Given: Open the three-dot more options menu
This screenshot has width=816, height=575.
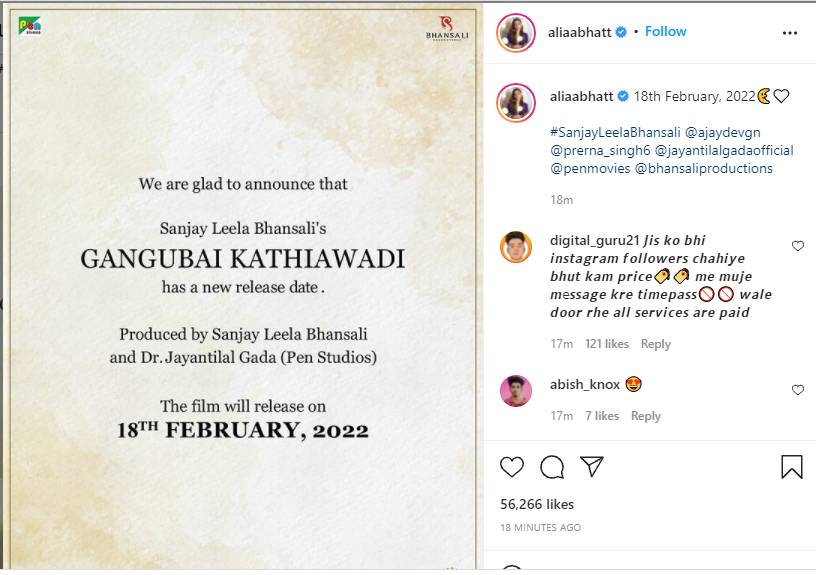Looking at the screenshot, I should coord(789,33).
